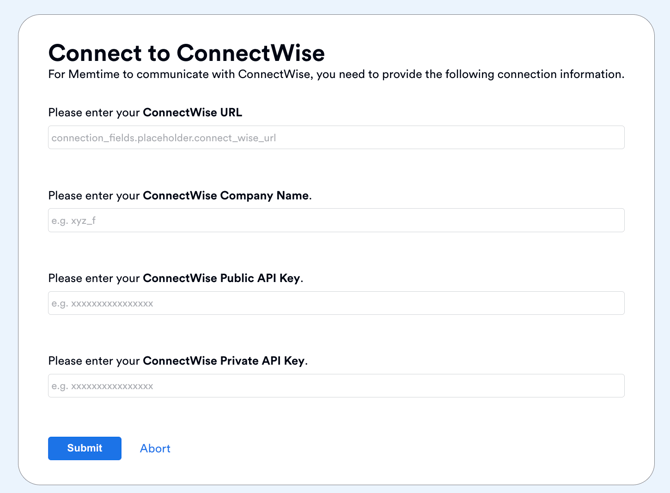The width and height of the screenshot is (670, 493).
Task: Click the connect_wise_url placeholder text
Action: click(x=164, y=138)
